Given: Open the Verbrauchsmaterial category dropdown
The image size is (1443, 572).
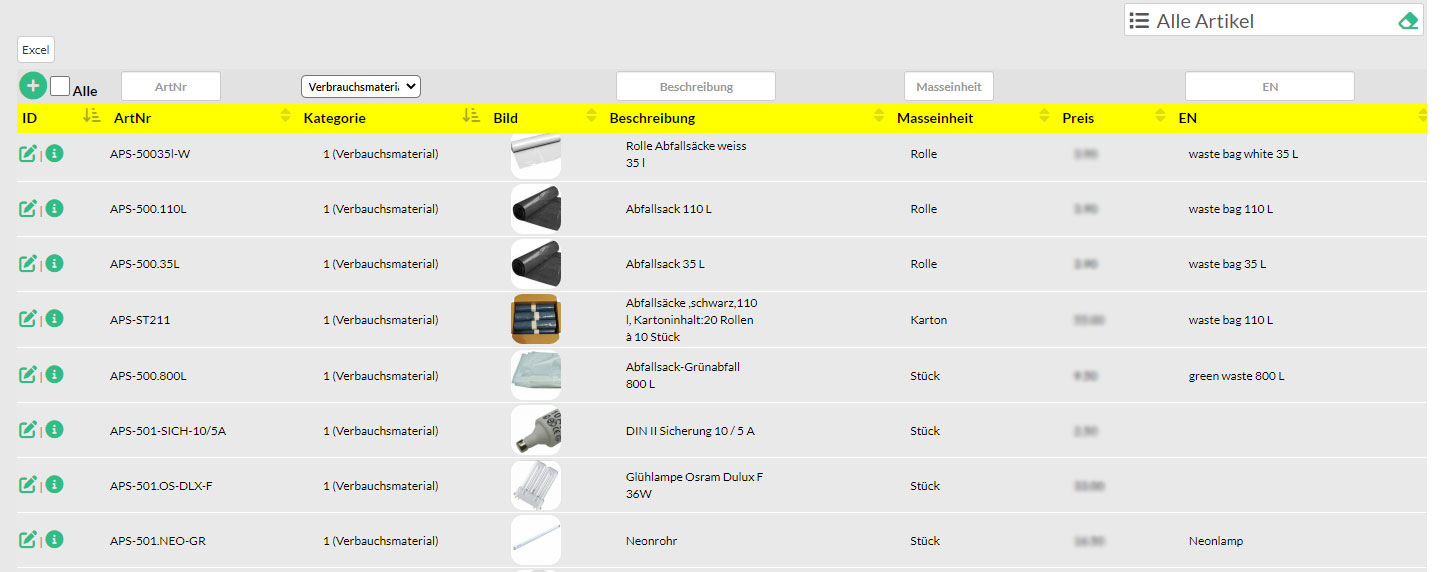Looking at the screenshot, I should (x=361, y=87).
